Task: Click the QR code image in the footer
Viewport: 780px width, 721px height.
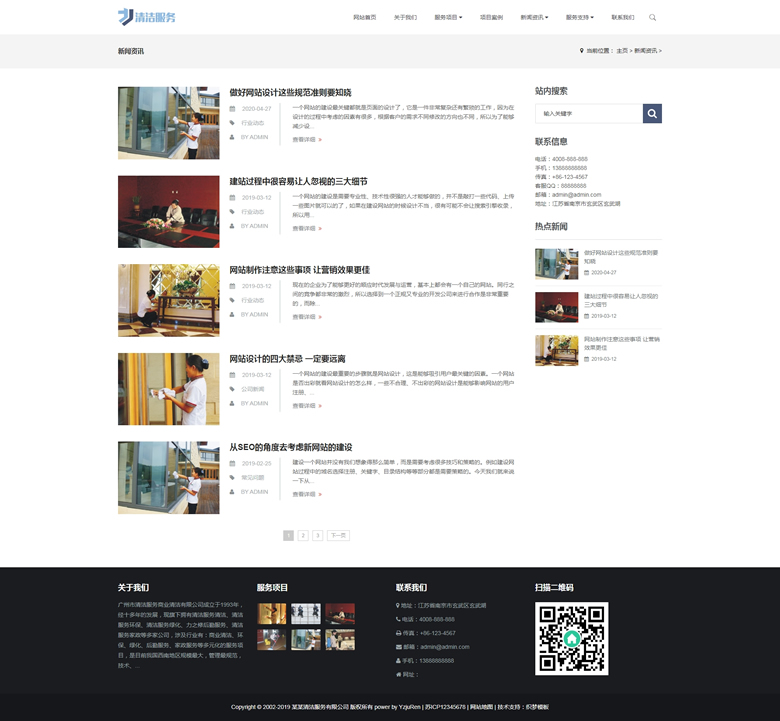Action: point(571,638)
